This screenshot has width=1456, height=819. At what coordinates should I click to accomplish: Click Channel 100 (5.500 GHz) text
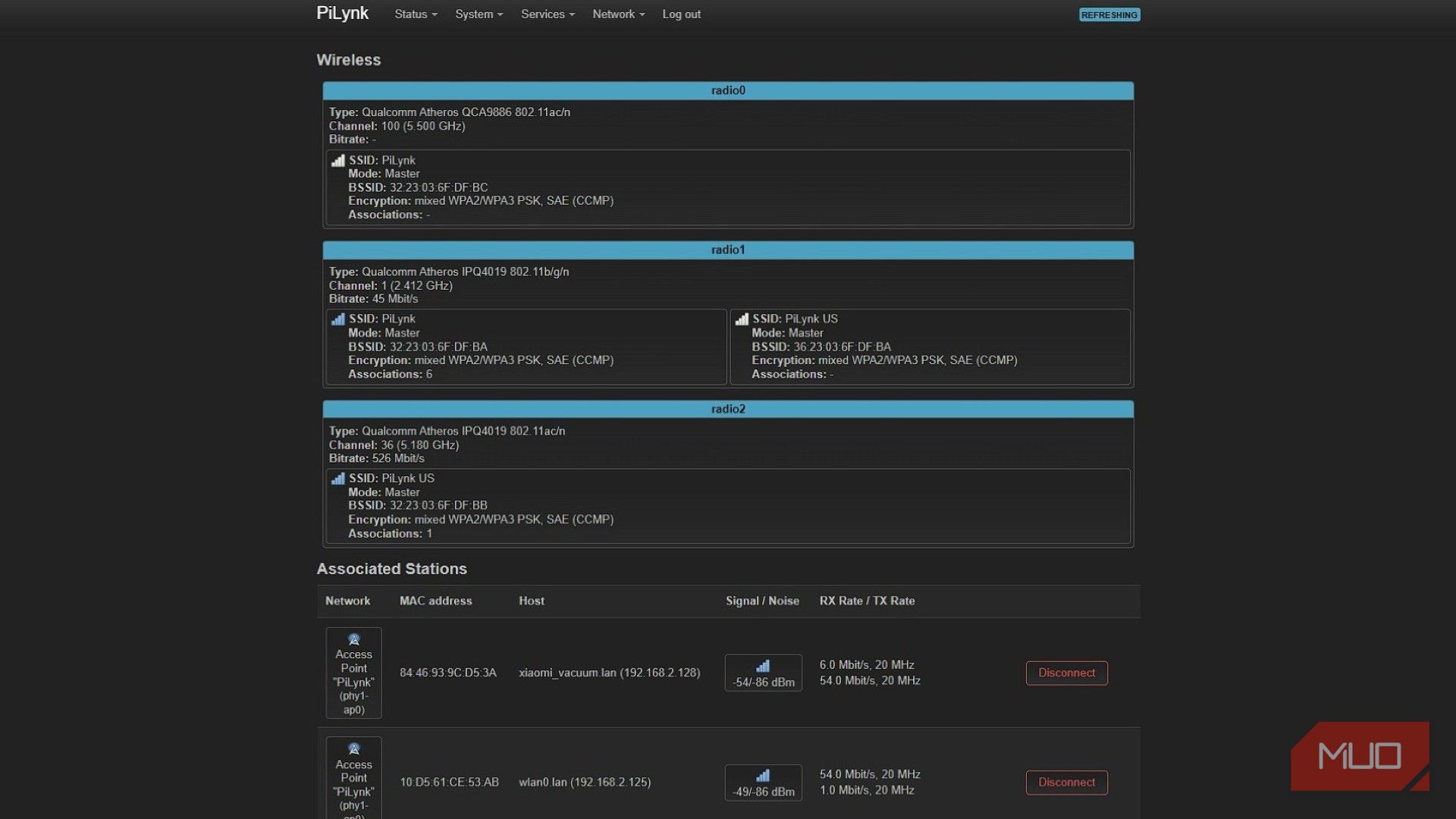(x=397, y=126)
